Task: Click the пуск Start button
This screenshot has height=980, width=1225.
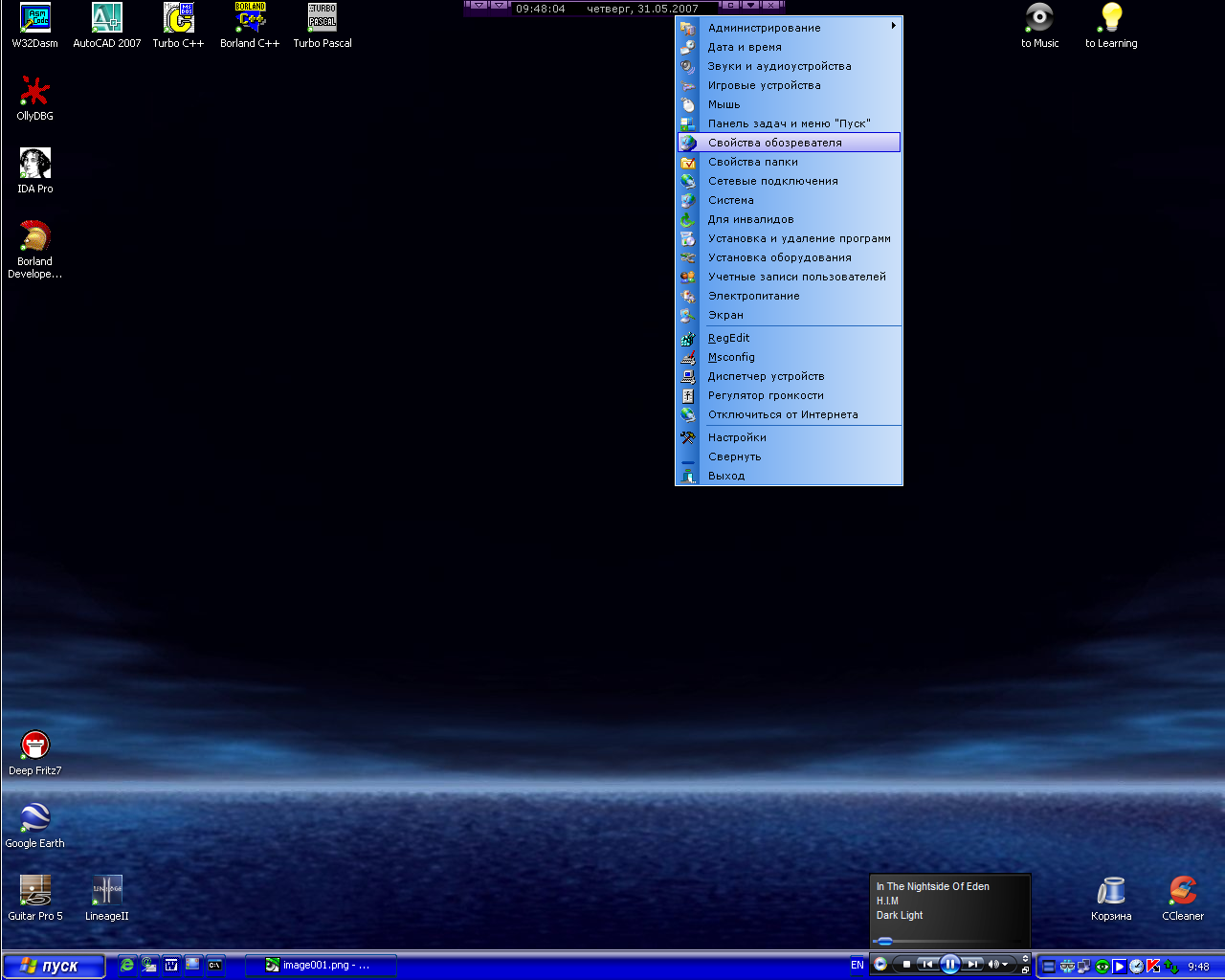Action: tap(54, 966)
